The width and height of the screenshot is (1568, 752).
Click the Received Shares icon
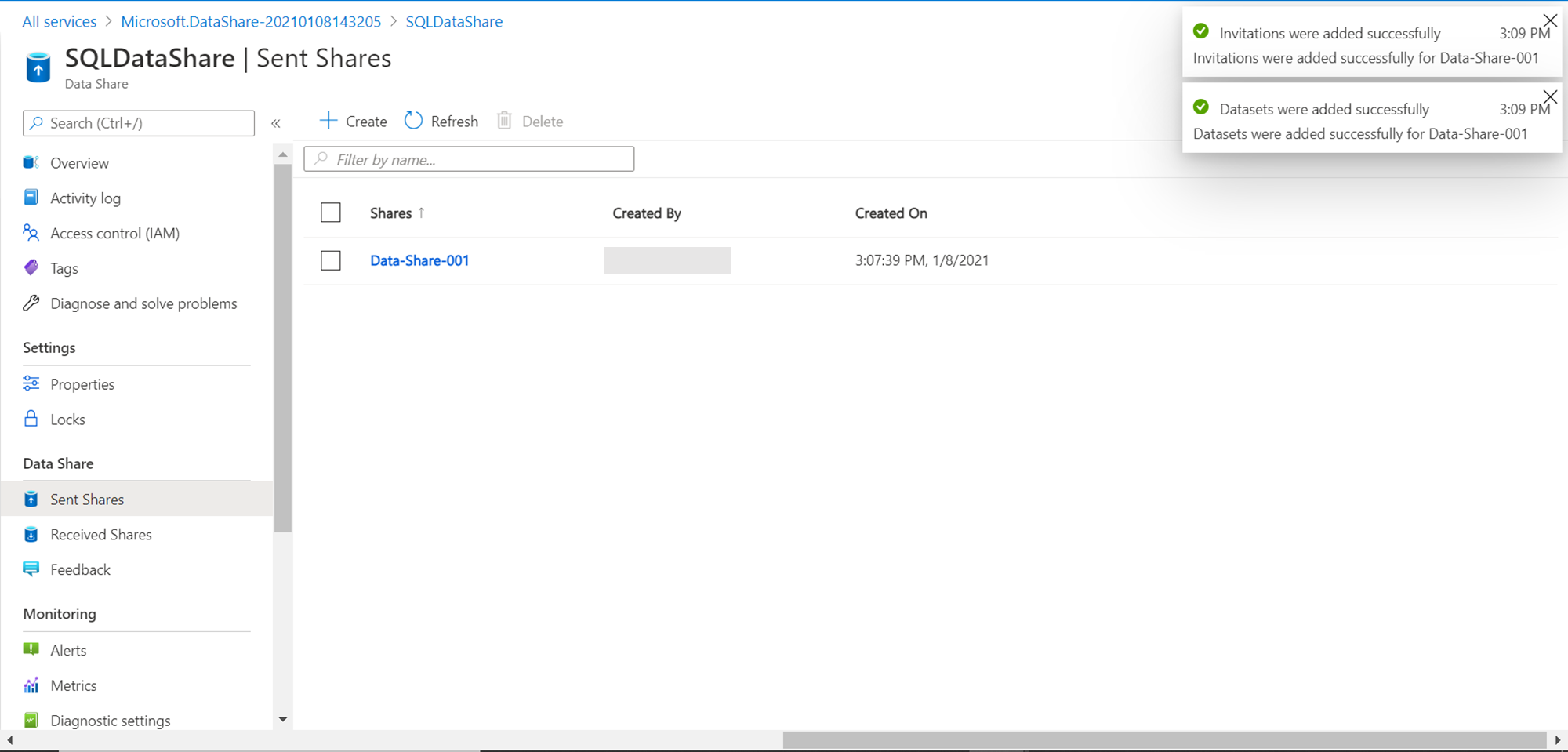[x=31, y=535]
